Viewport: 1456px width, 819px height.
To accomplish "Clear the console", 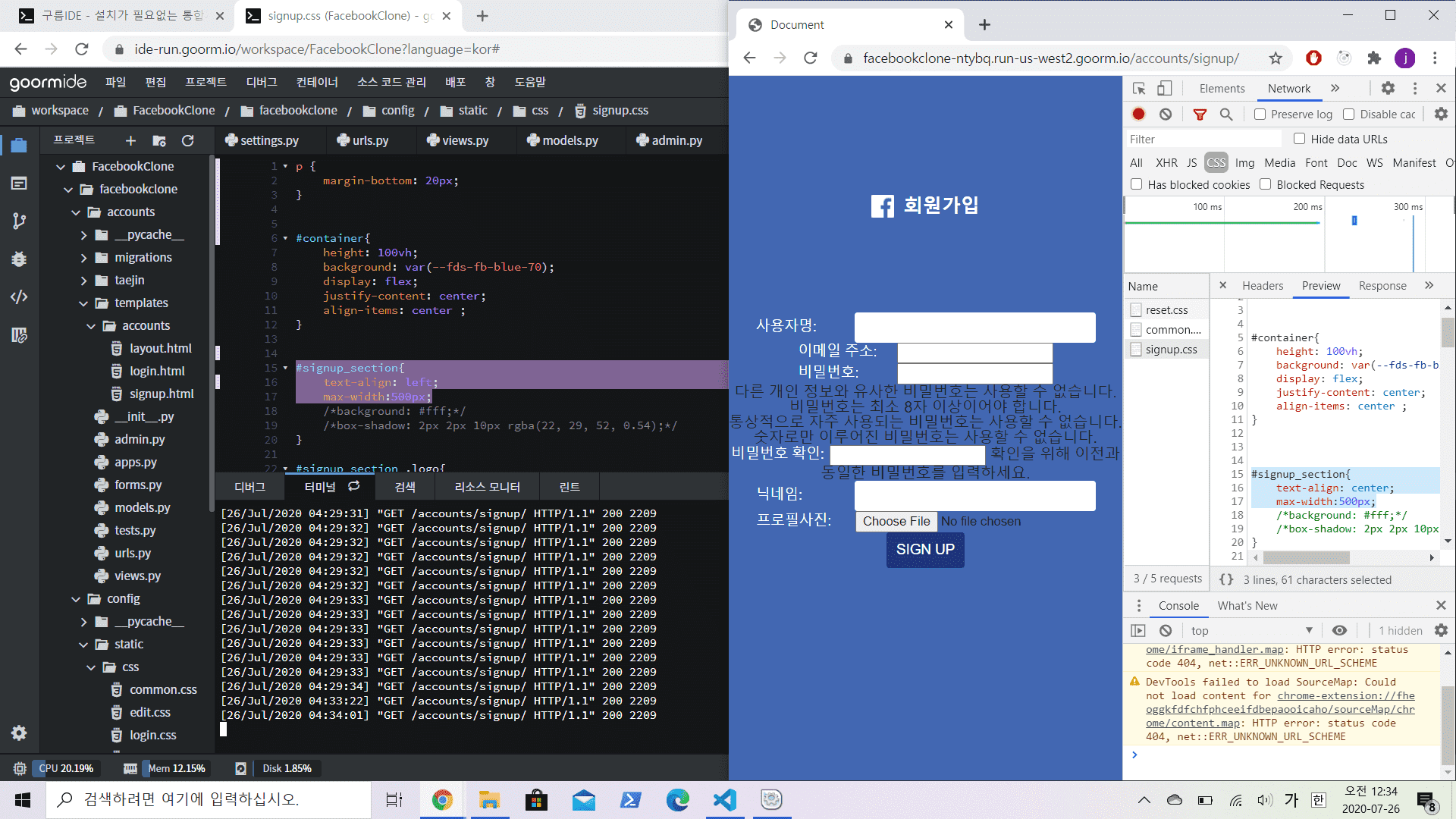I will click(x=1166, y=630).
